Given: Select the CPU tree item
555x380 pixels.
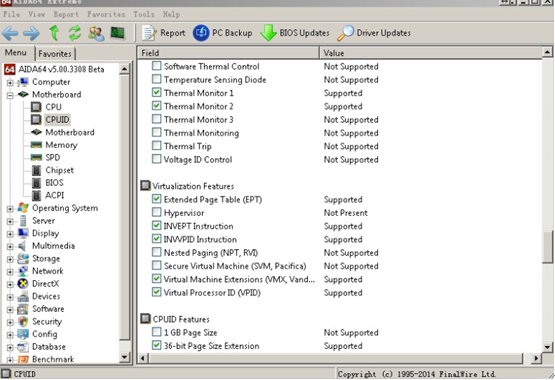Looking at the screenshot, I should pyautogui.click(x=53, y=107).
